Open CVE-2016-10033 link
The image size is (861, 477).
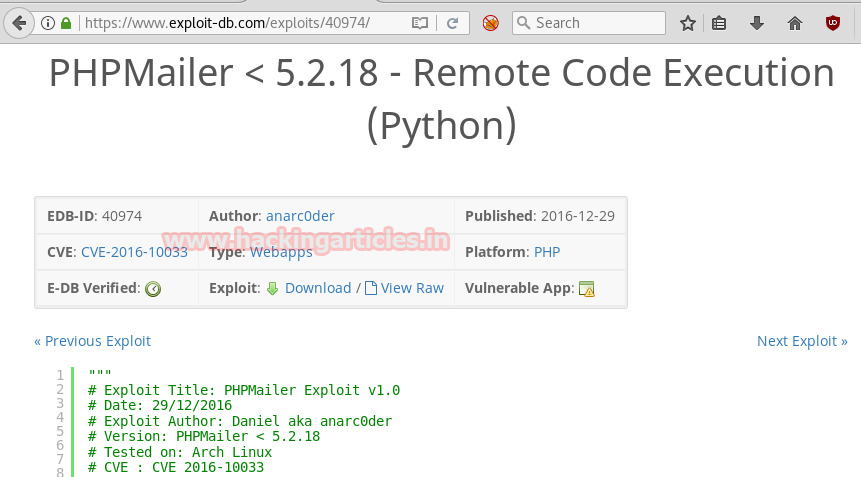coord(135,252)
